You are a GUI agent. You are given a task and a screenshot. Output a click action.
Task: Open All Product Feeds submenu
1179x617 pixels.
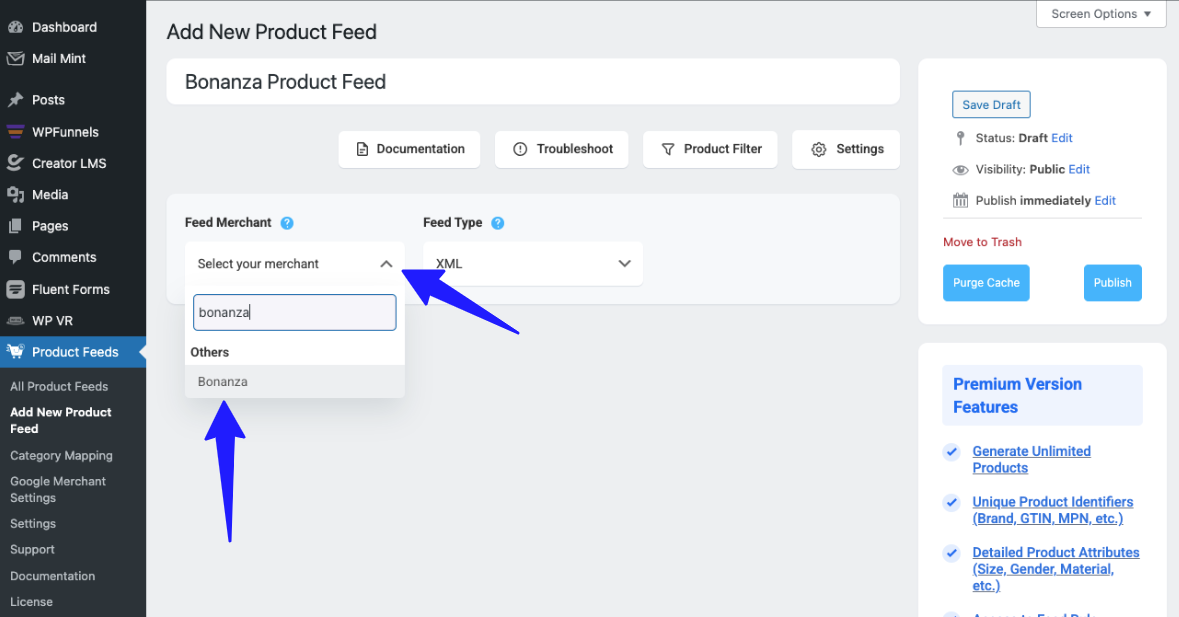pos(59,387)
